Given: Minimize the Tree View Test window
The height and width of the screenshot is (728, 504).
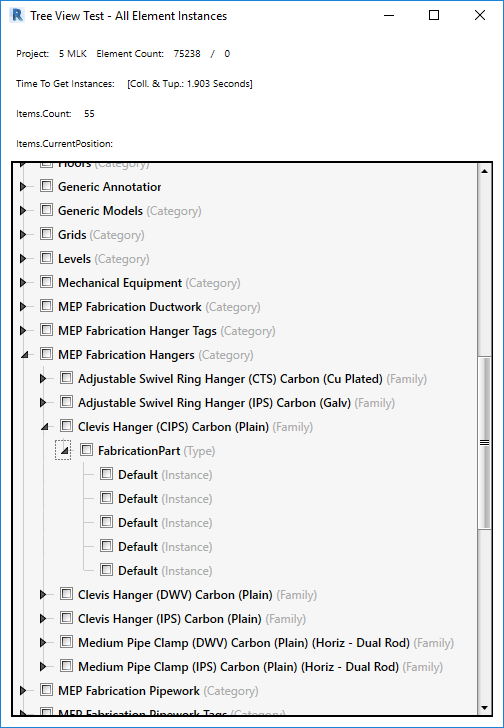Looking at the screenshot, I should tap(389, 15).
